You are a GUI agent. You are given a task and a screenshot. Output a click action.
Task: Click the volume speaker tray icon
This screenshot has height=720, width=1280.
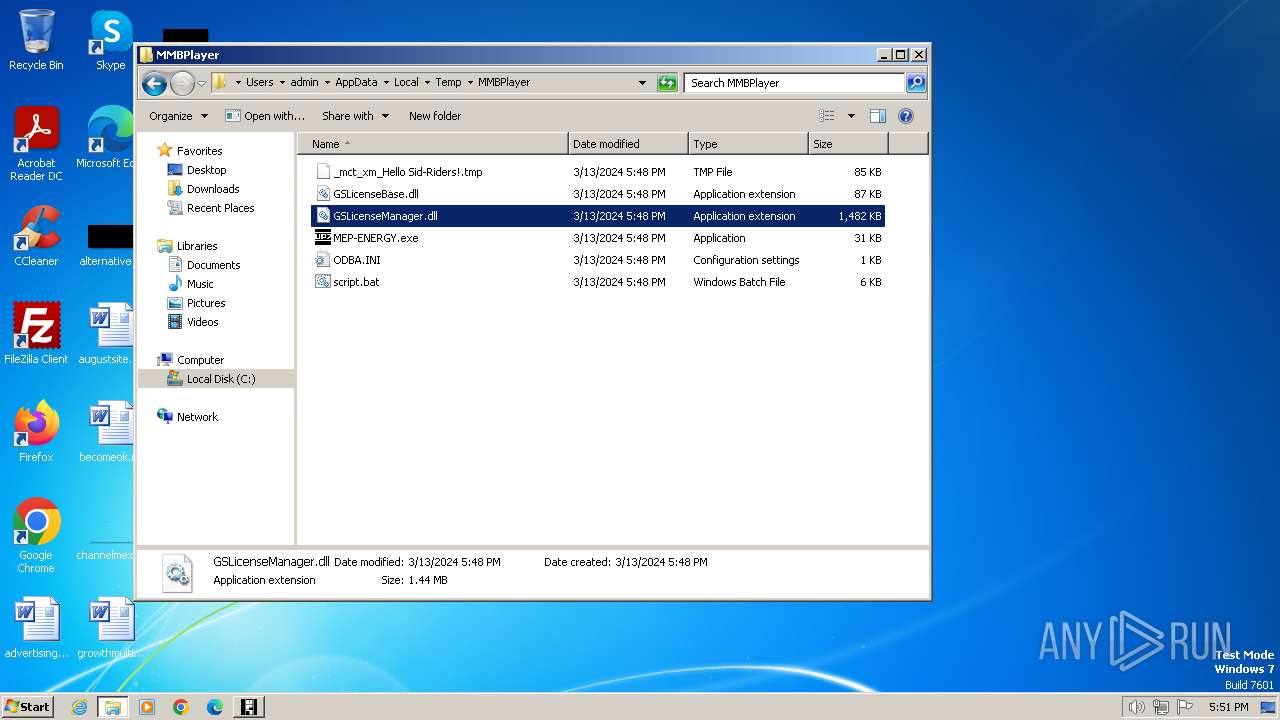[x=1137, y=707]
